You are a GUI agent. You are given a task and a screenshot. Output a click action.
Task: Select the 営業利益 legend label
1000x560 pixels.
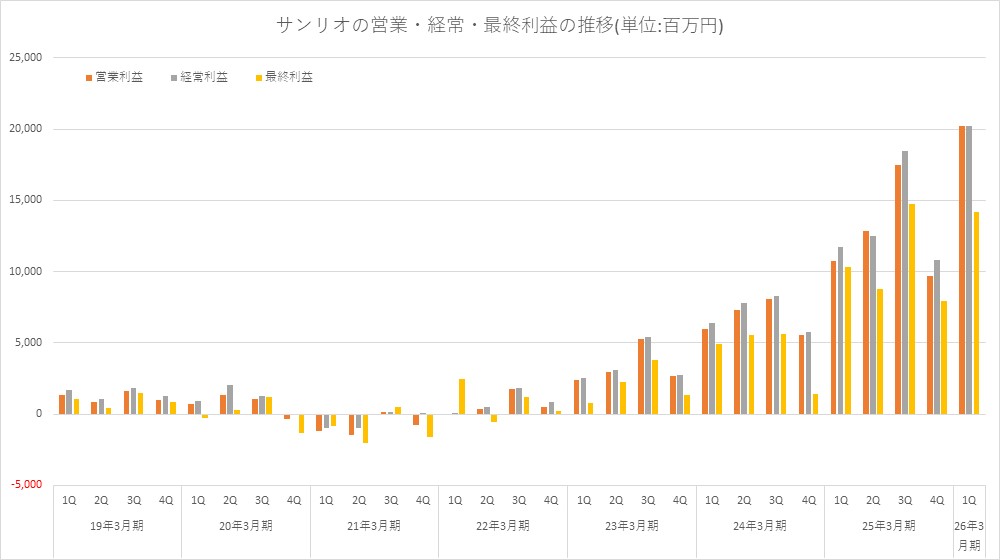pos(118,77)
